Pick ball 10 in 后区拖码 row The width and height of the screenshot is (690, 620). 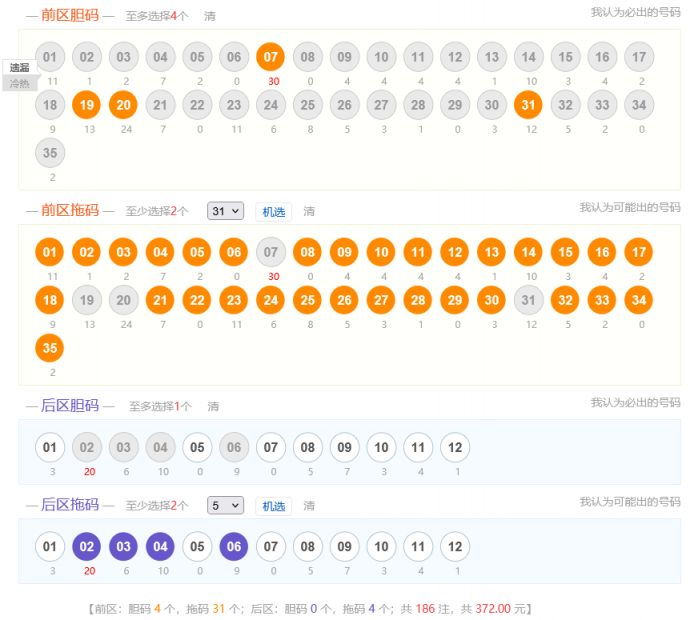381,546
